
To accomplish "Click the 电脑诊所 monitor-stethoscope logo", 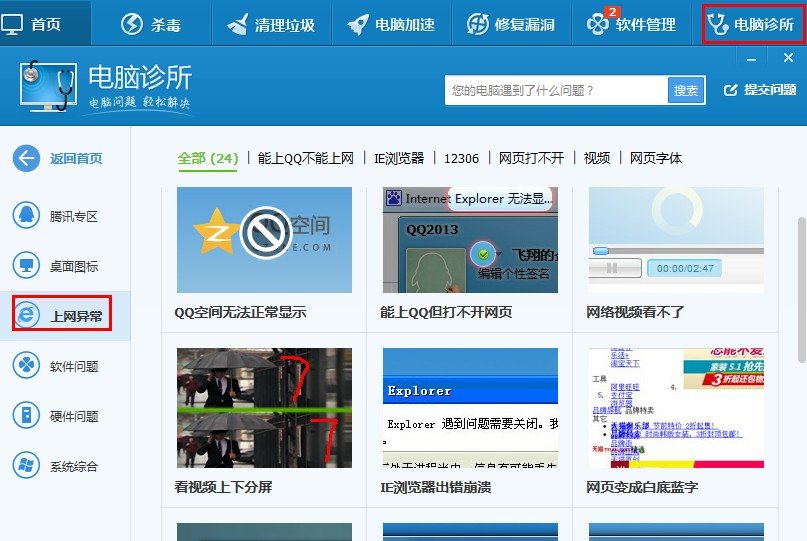I will pos(49,86).
